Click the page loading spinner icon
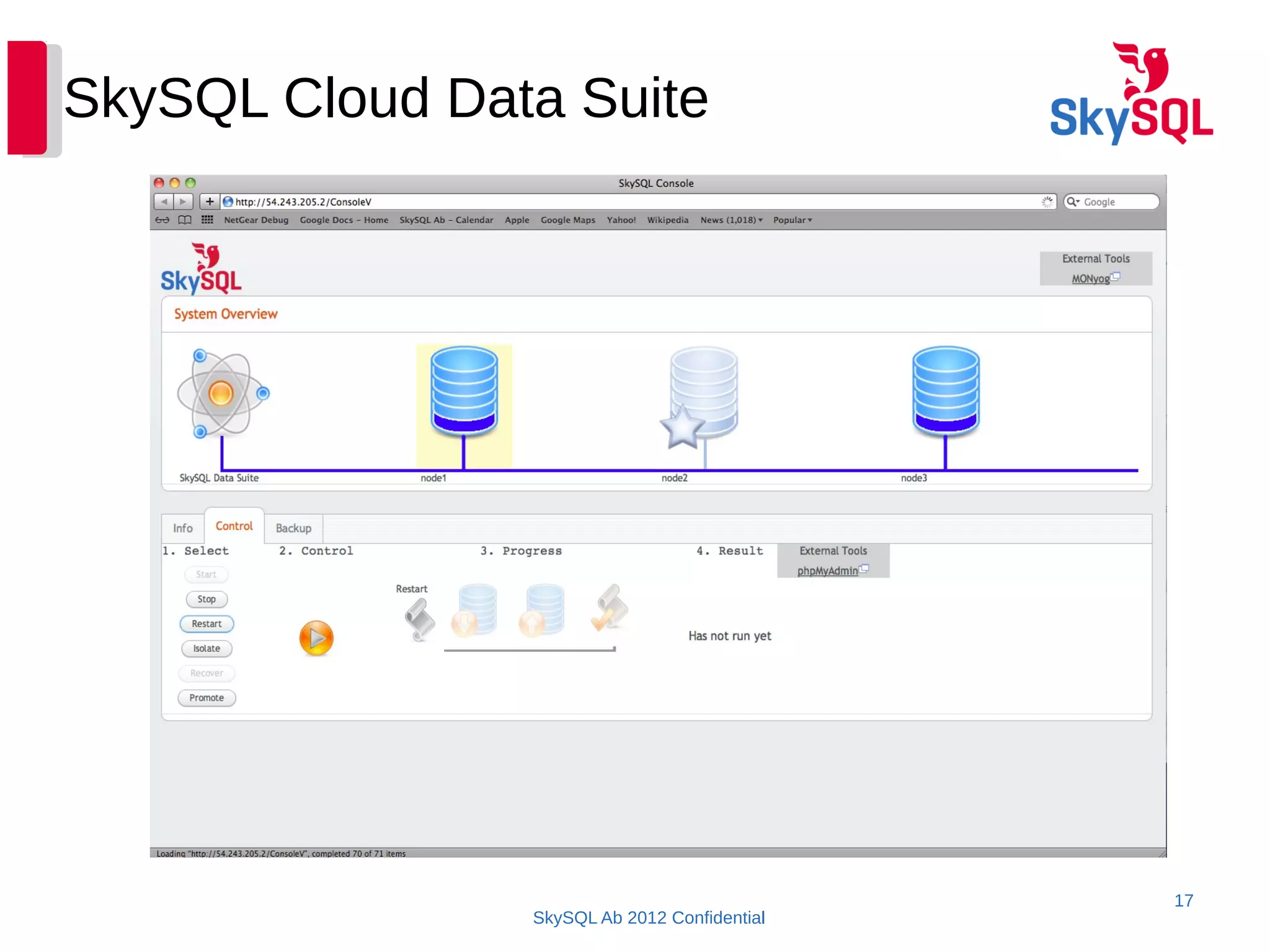Image resolution: width=1270 pixels, height=952 pixels. pyautogui.click(x=1047, y=202)
